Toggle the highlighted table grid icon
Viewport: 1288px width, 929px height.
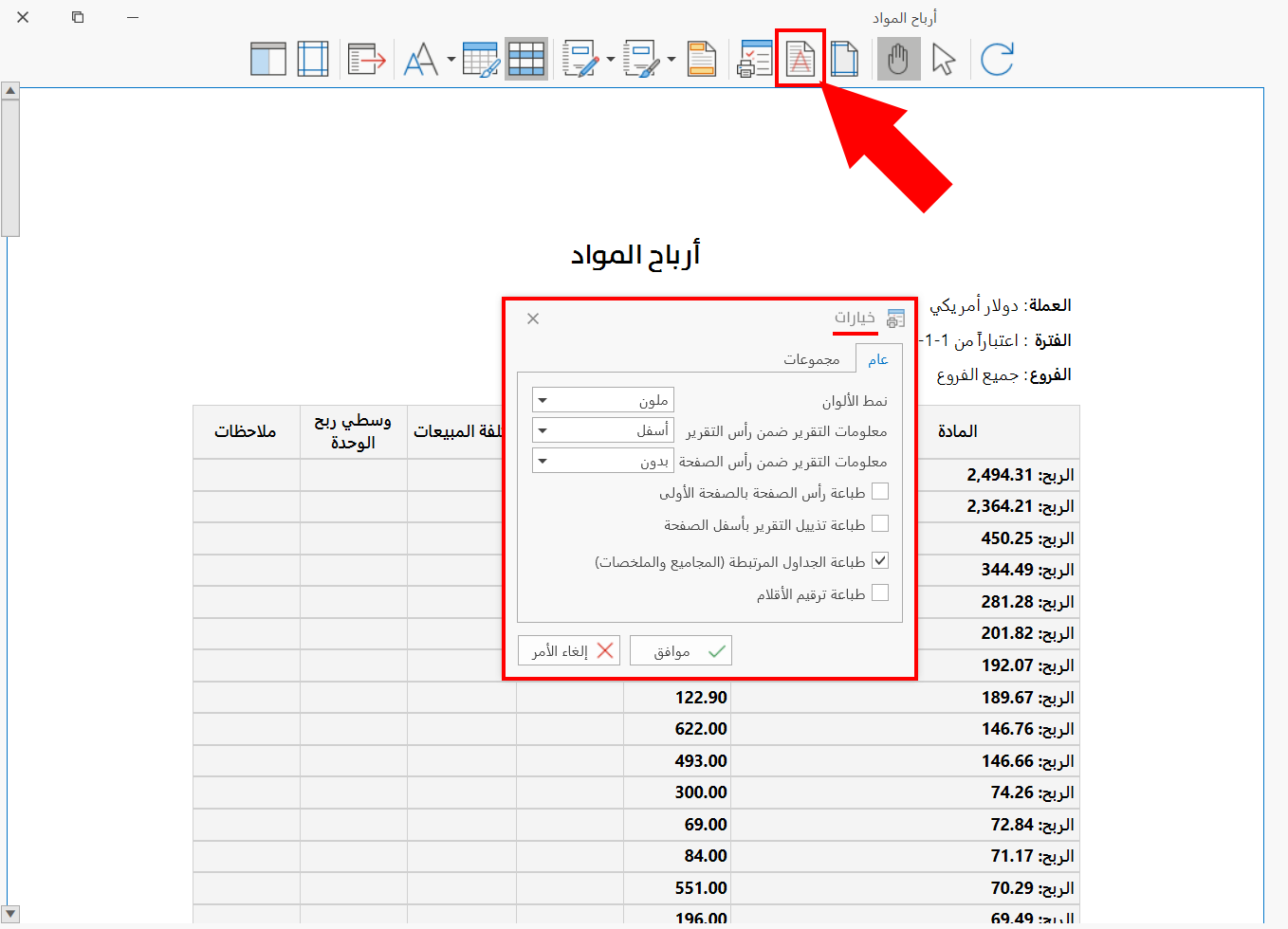pos(526,59)
